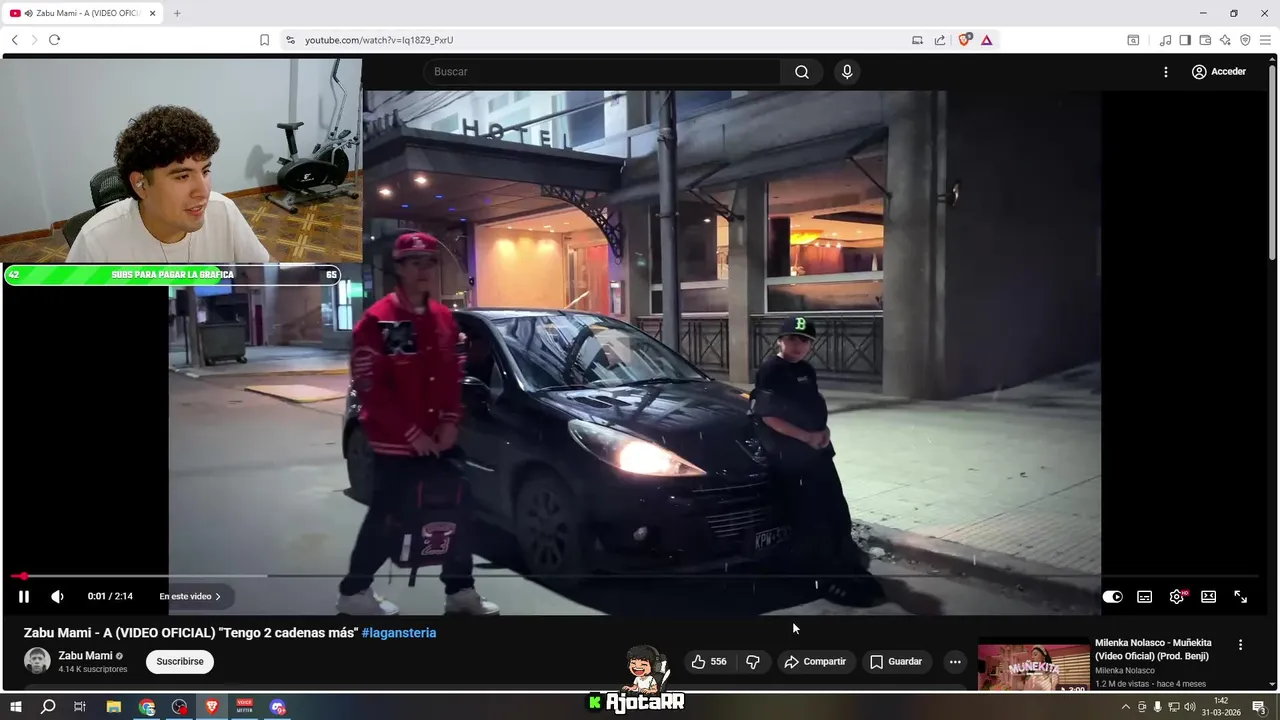Turn on subtitles in the player

click(1144, 596)
